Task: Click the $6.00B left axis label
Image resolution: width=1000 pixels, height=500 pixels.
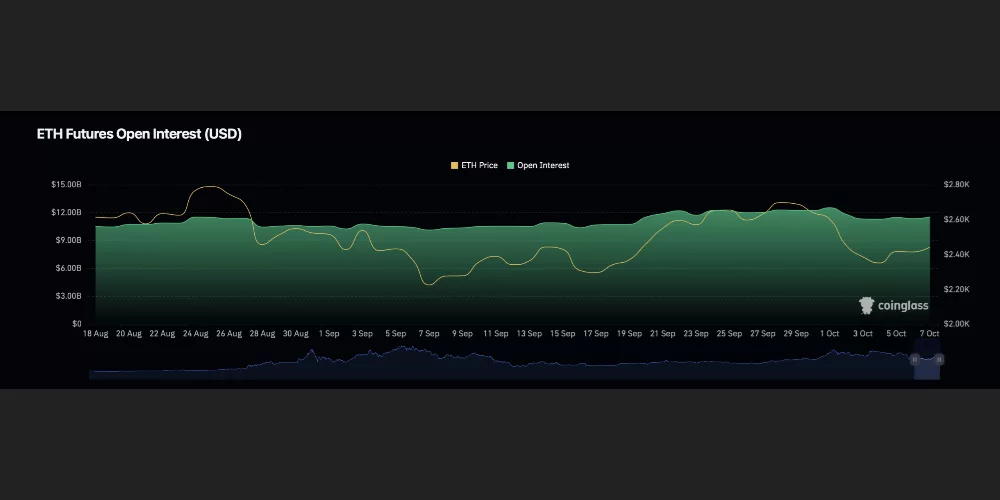Action: pos(68,268)
